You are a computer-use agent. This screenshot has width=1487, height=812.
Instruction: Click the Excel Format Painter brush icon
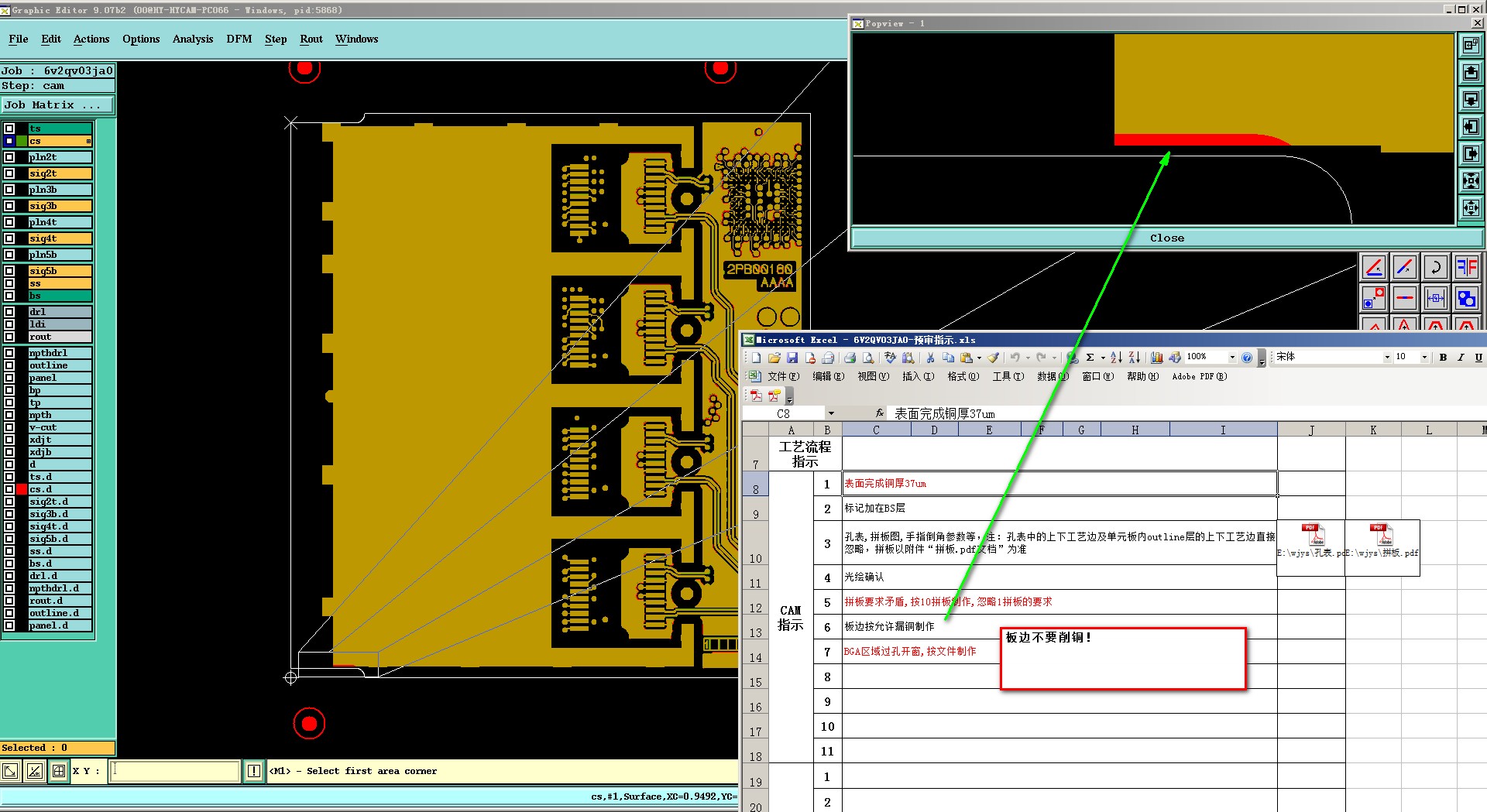(993, 358)
